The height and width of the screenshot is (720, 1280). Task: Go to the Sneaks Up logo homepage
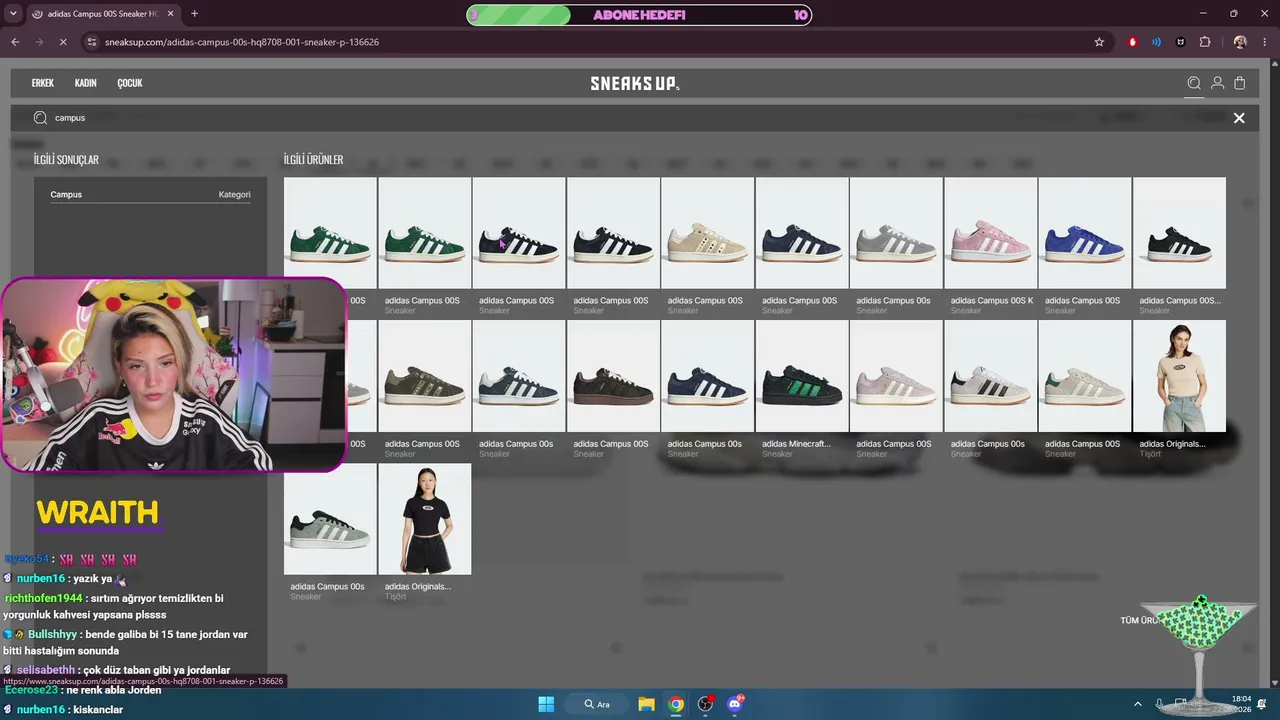click(x=635, y=84)
